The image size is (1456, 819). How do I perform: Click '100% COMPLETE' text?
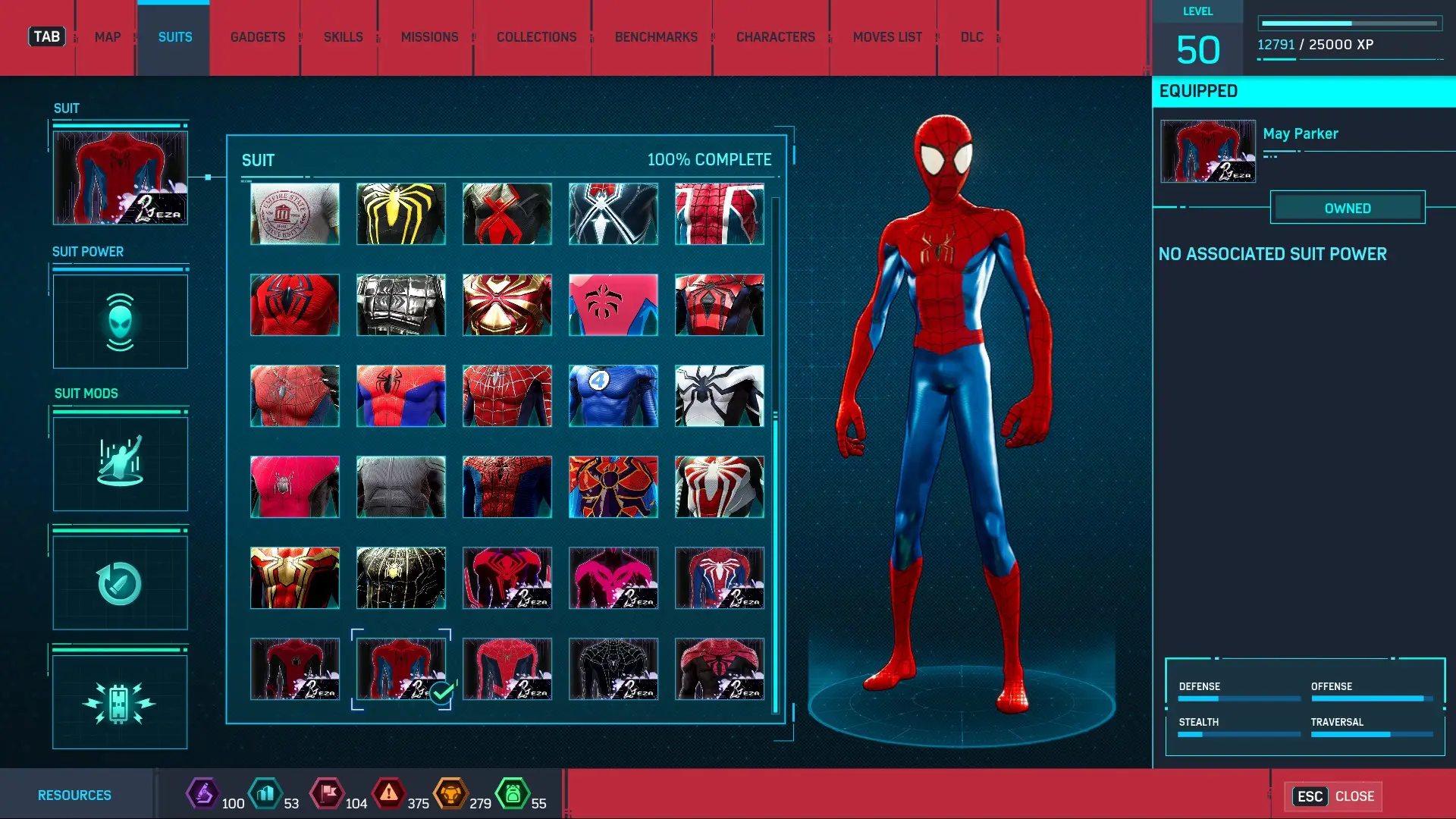pos(709,160)
